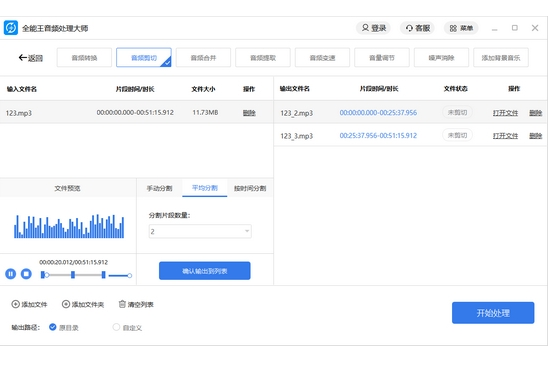Select the 按时间分割 split mode tab
This screenshot has width=548, height=367.
click(250, 188)
